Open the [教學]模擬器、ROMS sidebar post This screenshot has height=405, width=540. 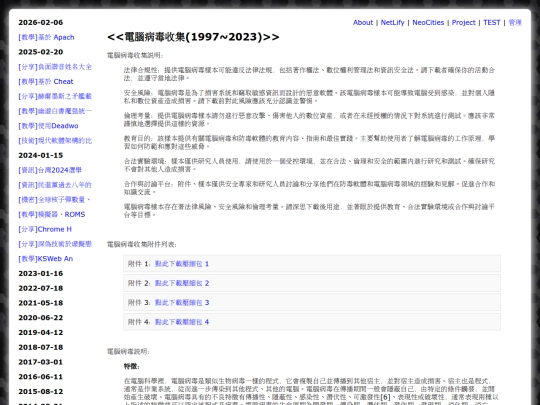[x=52, y=215]
